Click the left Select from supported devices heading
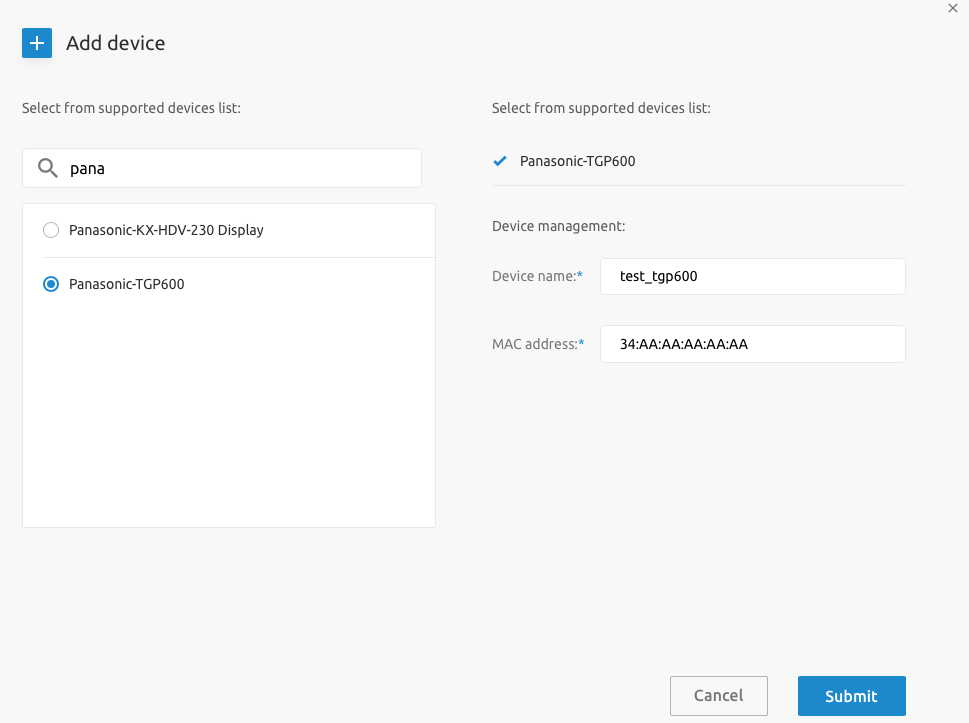This screenshot has width=969, height=723. point(132,108)
